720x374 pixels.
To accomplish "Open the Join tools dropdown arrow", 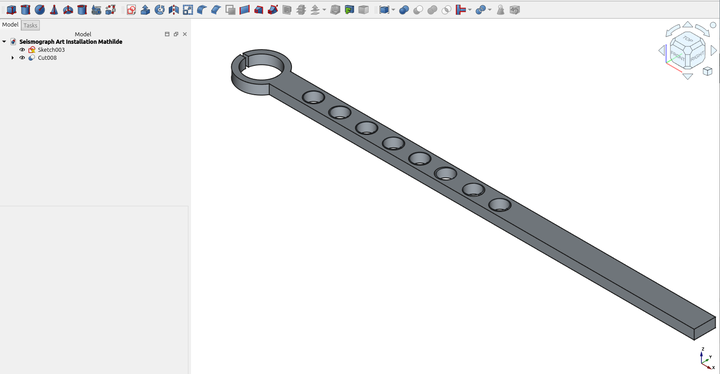I will click(x=470, y=10).
